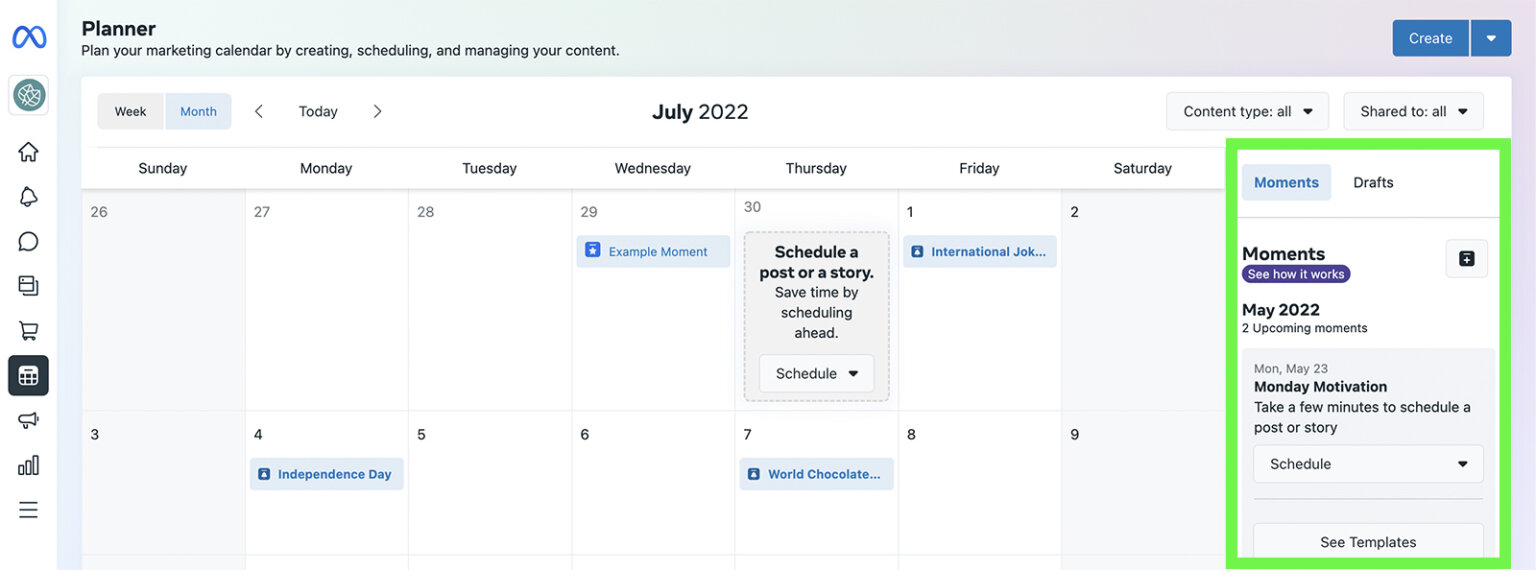Open the Home icon in sidebar
Image resolution: width=1536 pixels, height=570 pixels.
28,152
